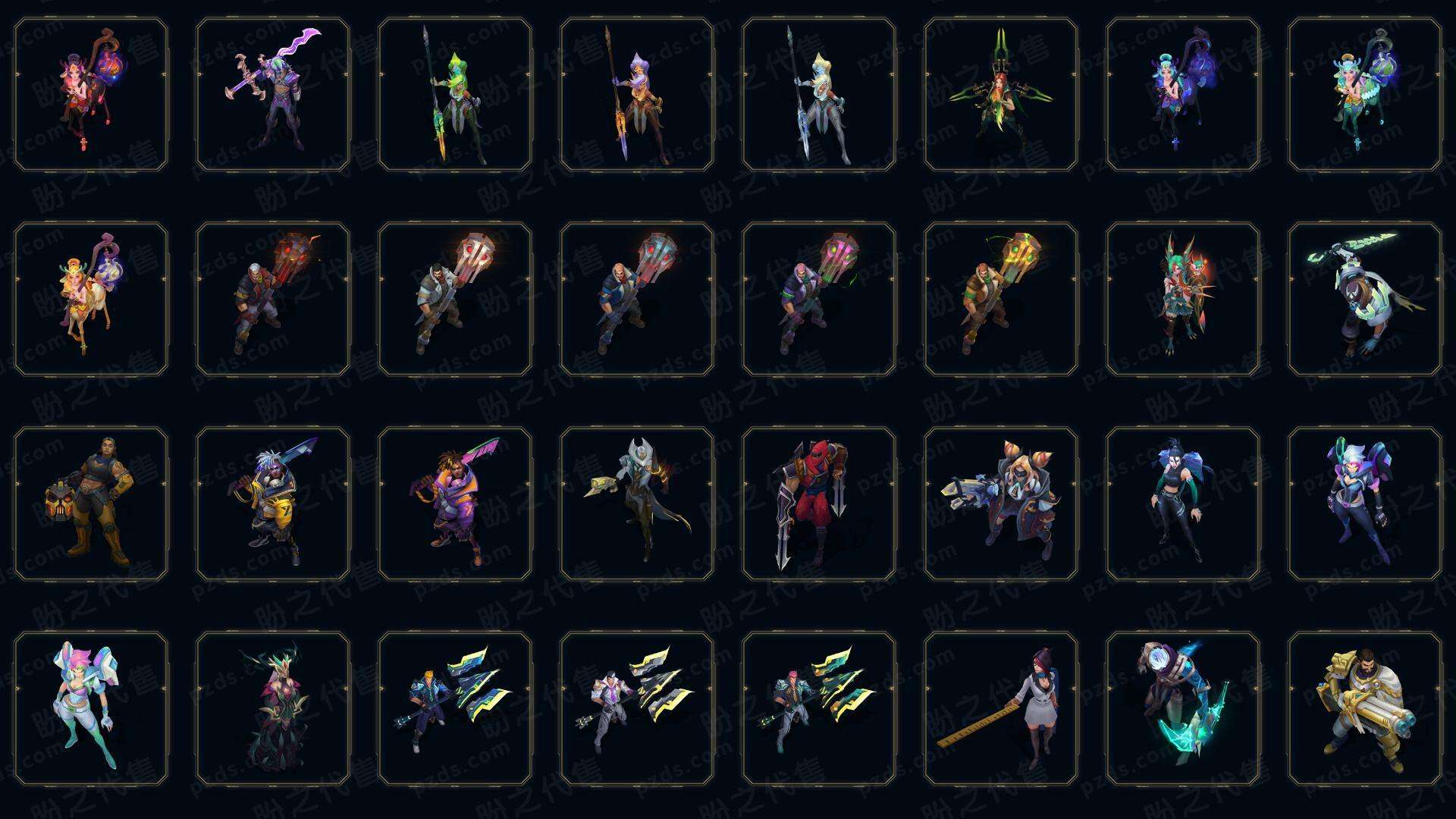Select the golden-yellow deer girl skin
Image resolution: width=1456 pixels, height=819 pixels.
click(91, 299)
